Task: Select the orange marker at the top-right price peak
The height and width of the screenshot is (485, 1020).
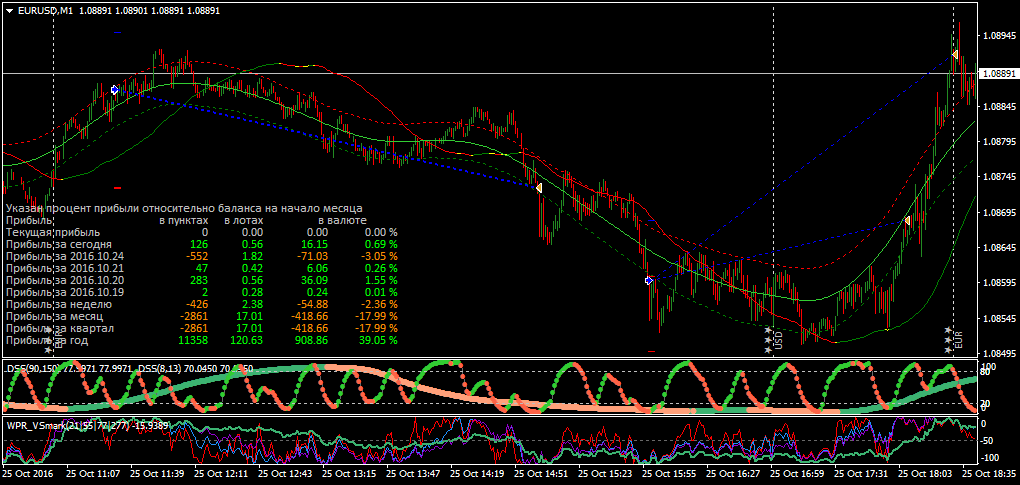Action: pos(954,55)
